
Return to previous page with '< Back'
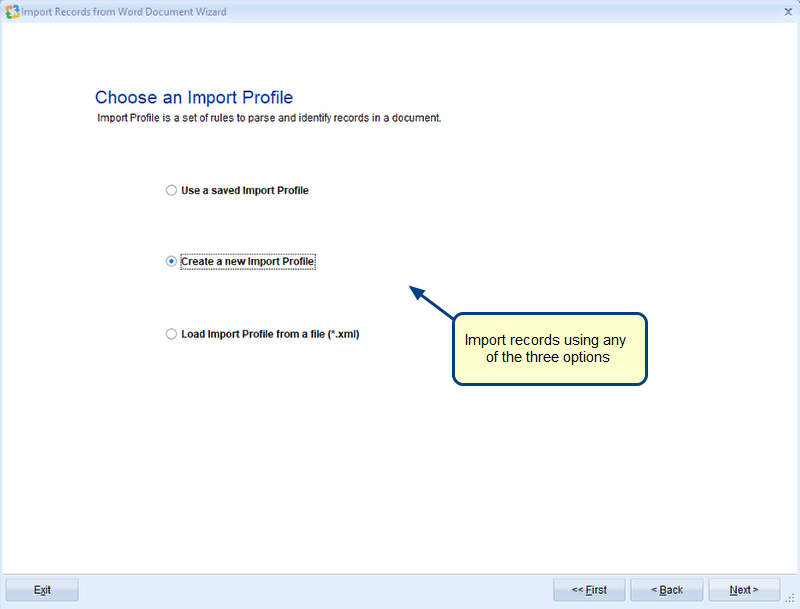click(665, 590)
